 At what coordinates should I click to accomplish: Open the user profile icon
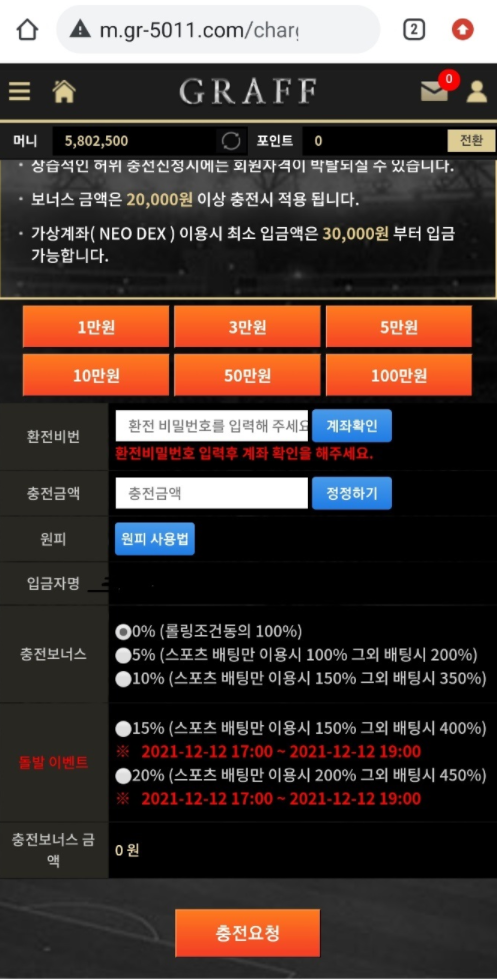[x=477, y=91]
